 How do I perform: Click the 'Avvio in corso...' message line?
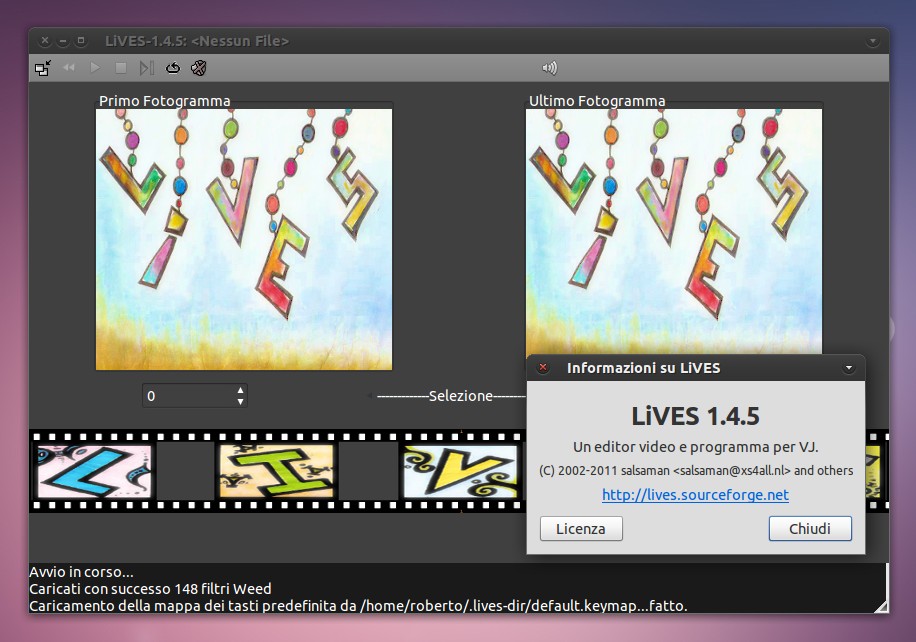click(81, 572)
